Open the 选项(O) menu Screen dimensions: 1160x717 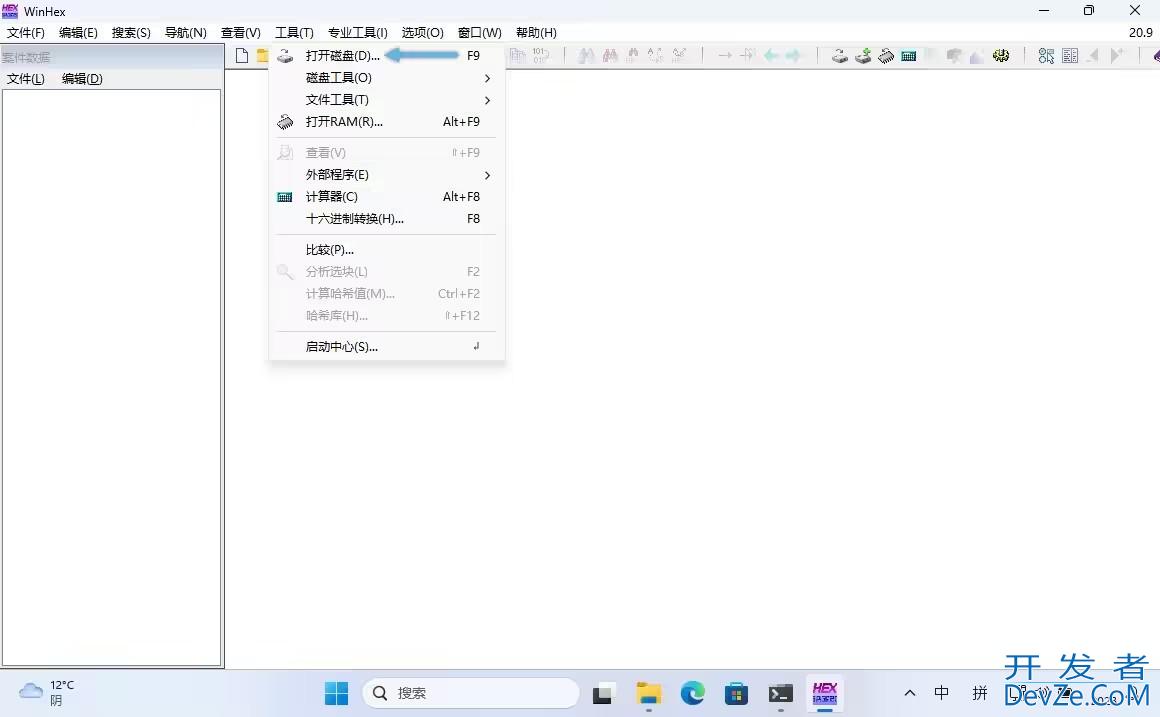422,33
